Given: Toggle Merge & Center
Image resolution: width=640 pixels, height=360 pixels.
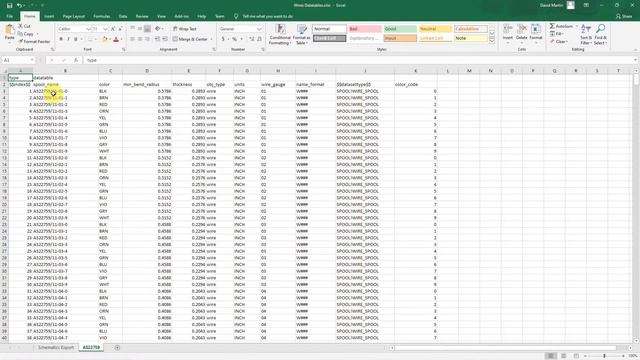Looking at the screenshot, I should pos(190,39).
